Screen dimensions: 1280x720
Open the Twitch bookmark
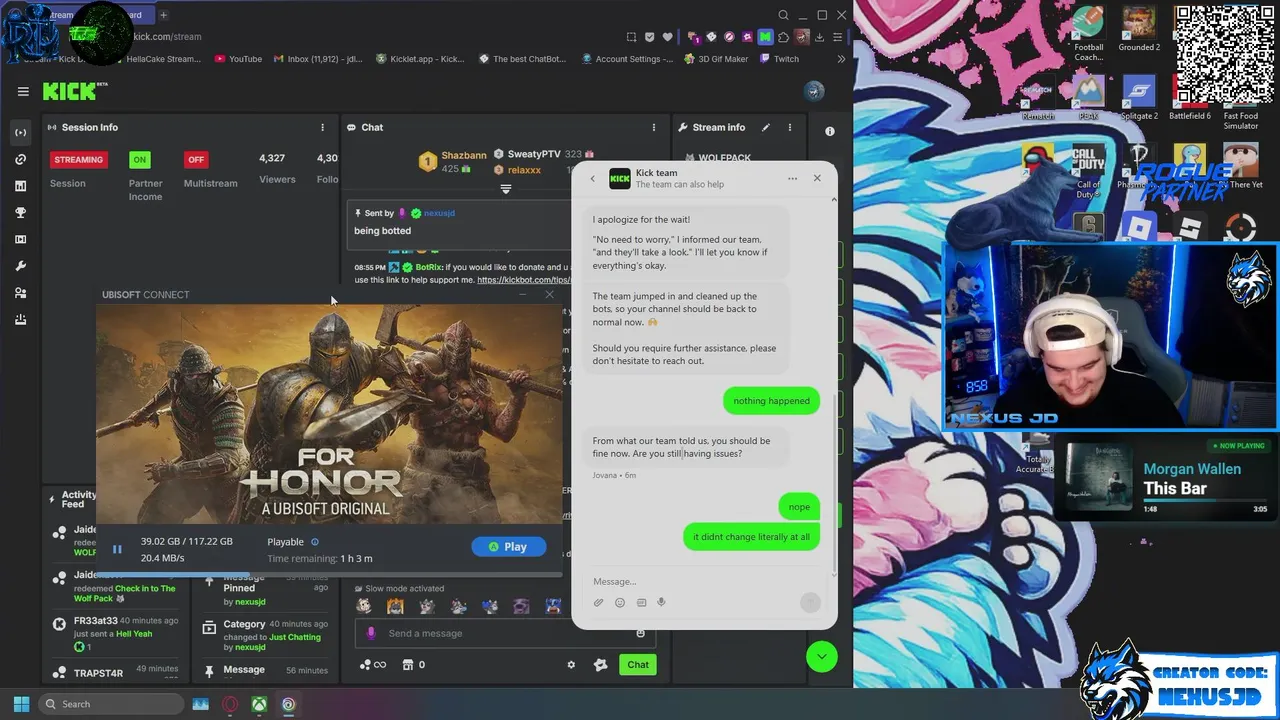pyautogui.click(x=779, y=59)
